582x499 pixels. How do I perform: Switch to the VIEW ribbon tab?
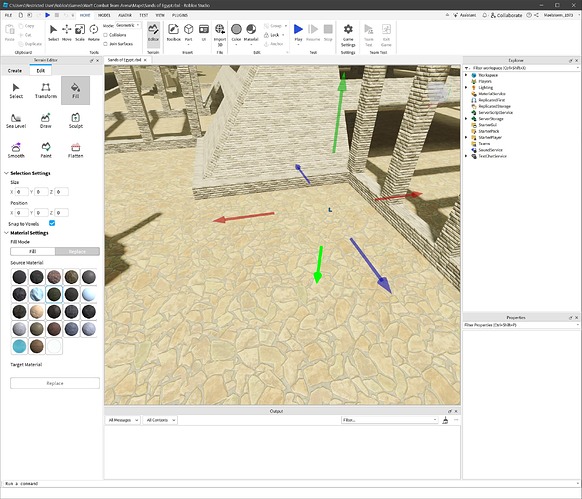(160, 15)
